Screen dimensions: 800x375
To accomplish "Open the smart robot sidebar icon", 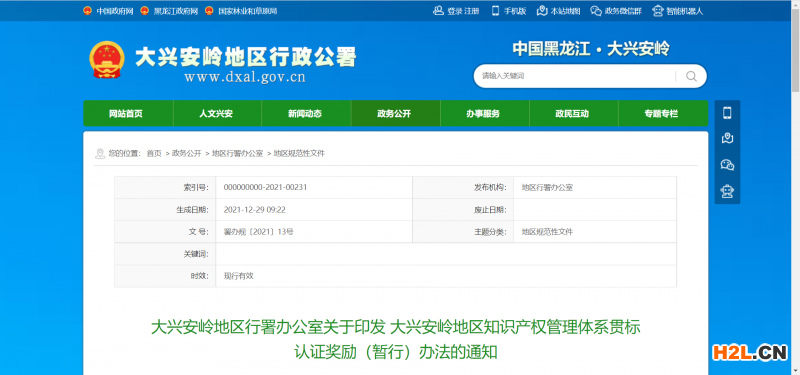I will (727, 191).
